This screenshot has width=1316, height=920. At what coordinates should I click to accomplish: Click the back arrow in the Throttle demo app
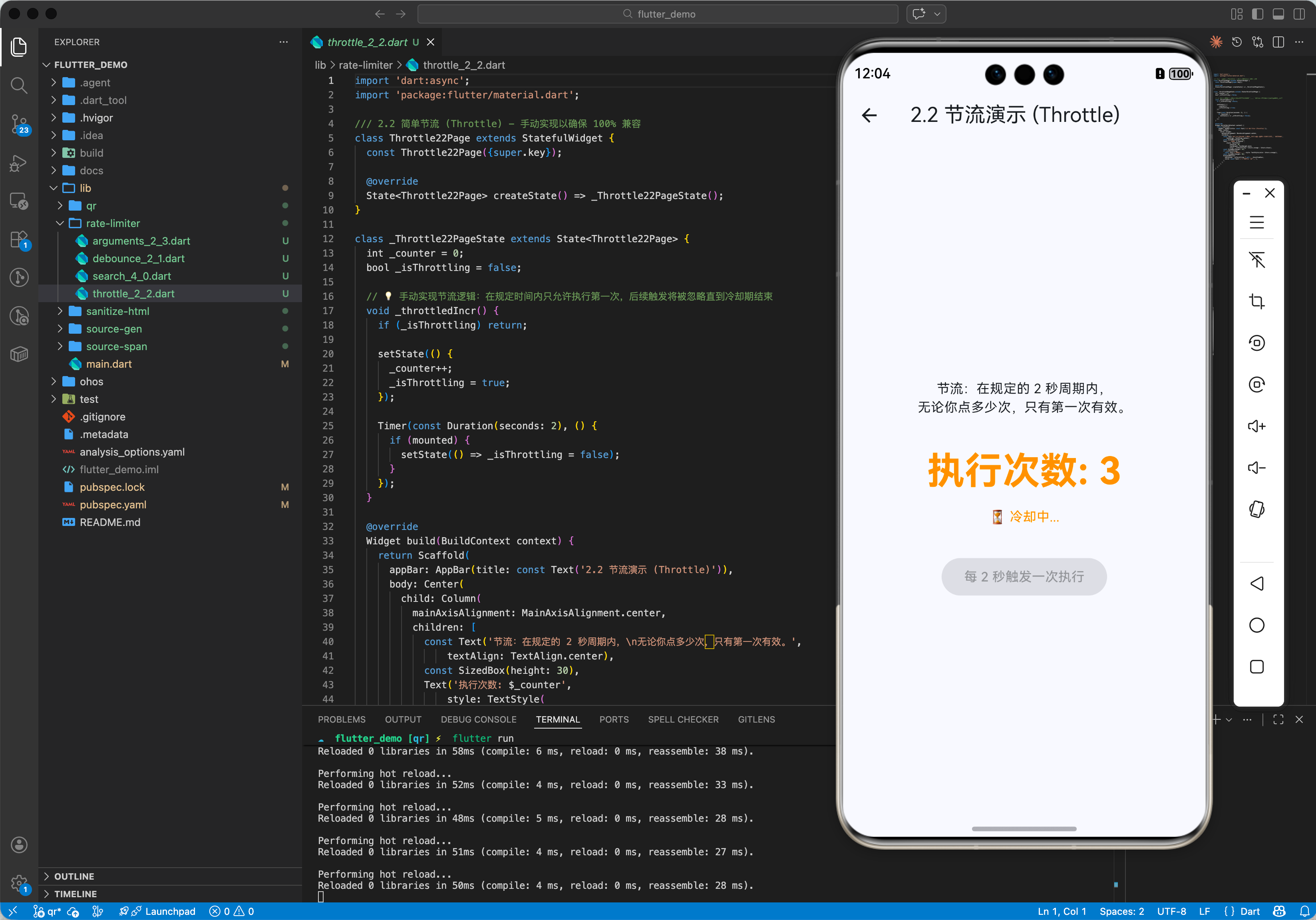coord(869,115)
